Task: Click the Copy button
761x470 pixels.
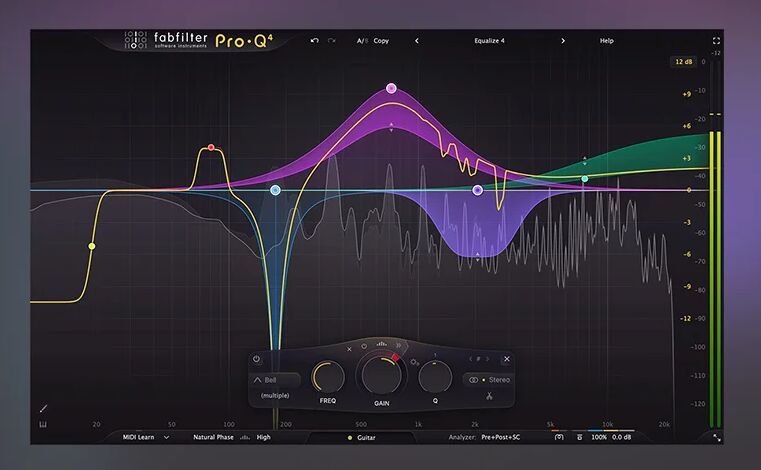Action: coord(381,41)
